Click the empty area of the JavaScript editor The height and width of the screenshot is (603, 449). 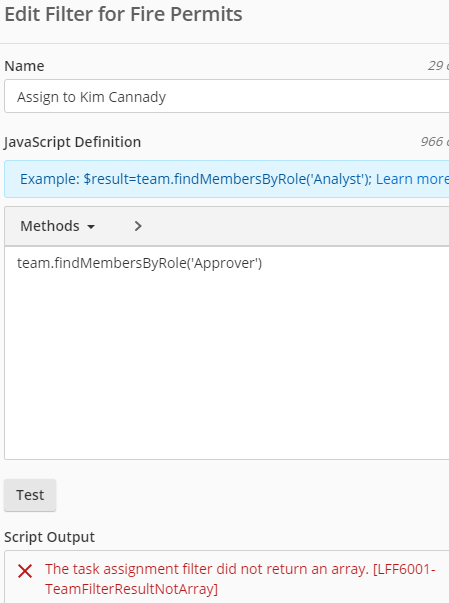click(x=227, y=365)
